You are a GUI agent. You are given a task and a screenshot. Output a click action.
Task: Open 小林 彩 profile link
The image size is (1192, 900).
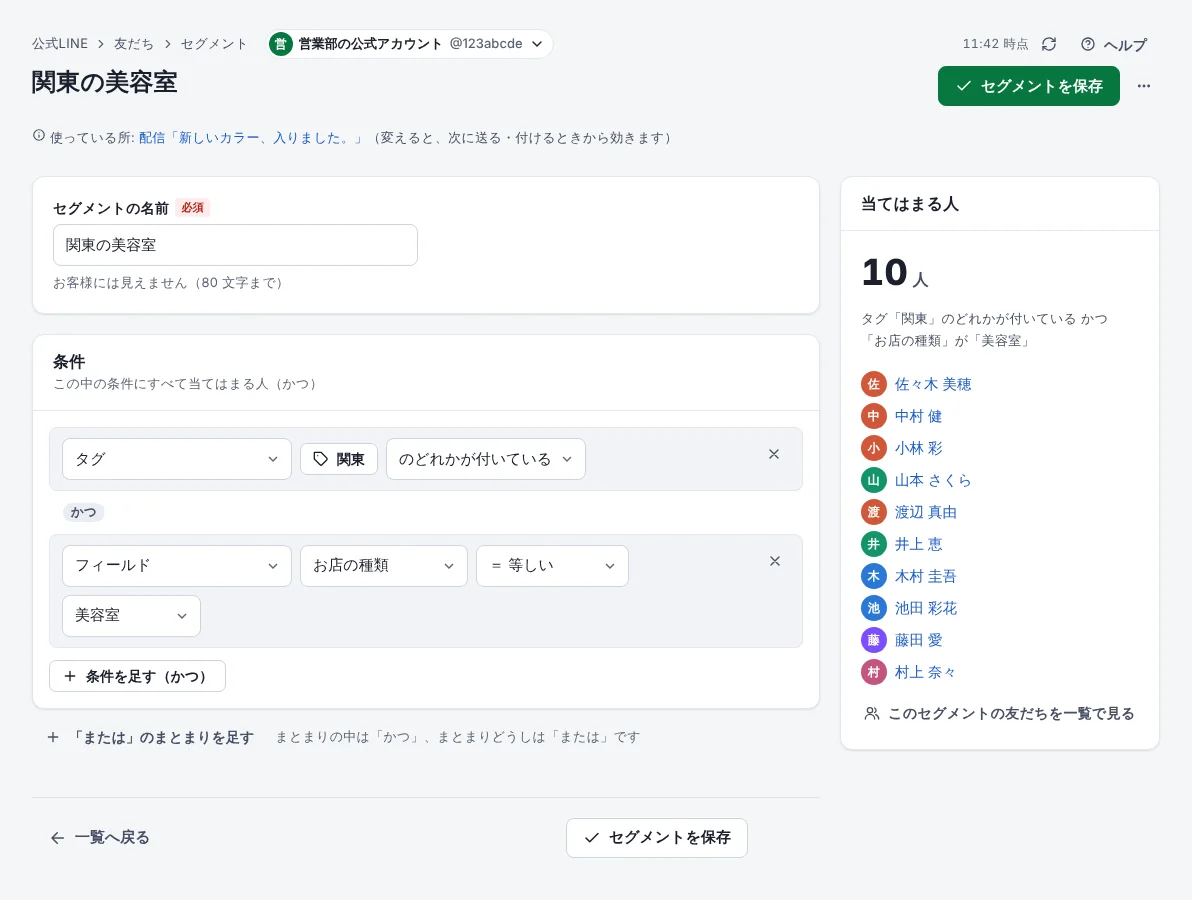pos(918,448)
